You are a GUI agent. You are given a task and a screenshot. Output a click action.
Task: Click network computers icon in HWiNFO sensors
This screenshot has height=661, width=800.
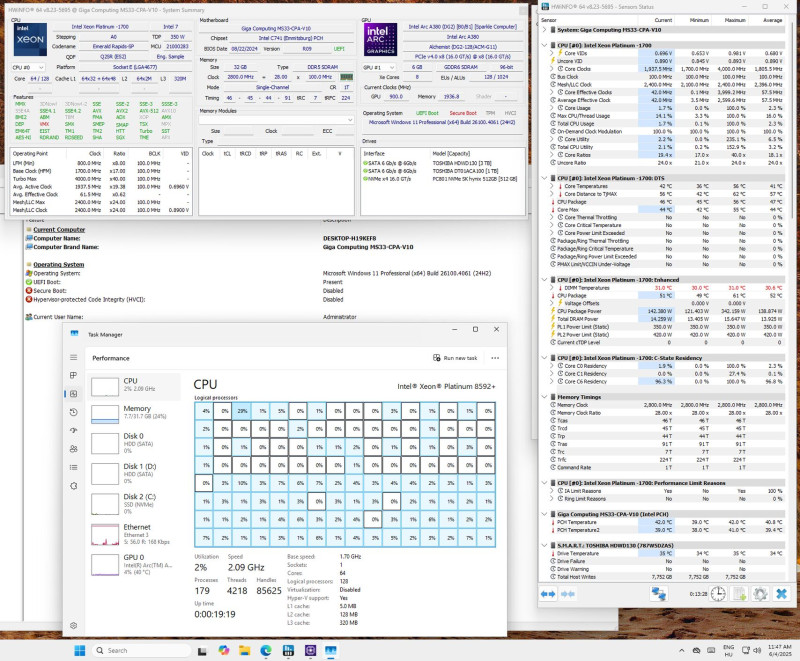659,594
